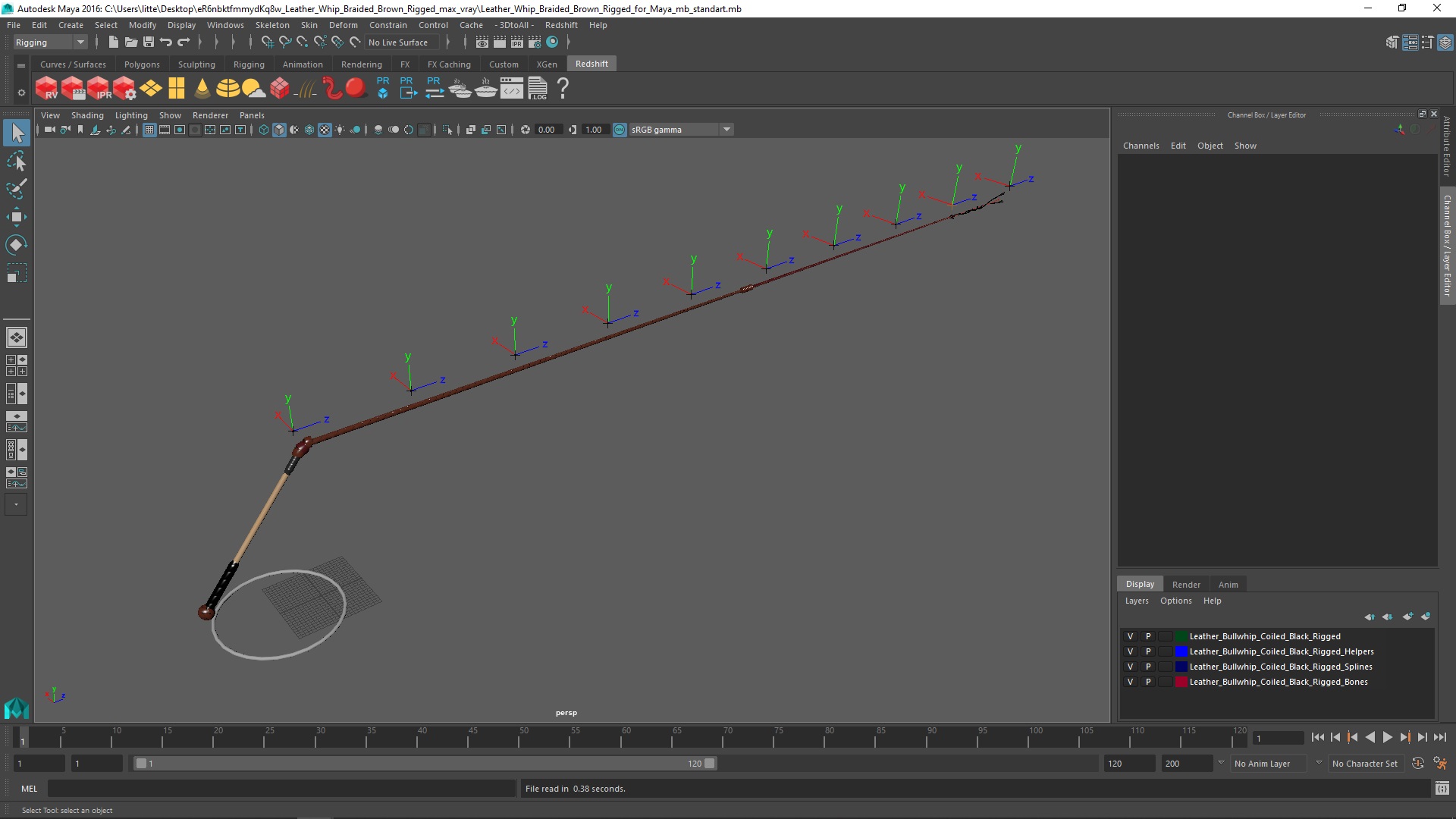Click Save Scene disk icon
The width and height of the screenshot is (1456, 819).
pyautogui.click(x=149, y=42)
